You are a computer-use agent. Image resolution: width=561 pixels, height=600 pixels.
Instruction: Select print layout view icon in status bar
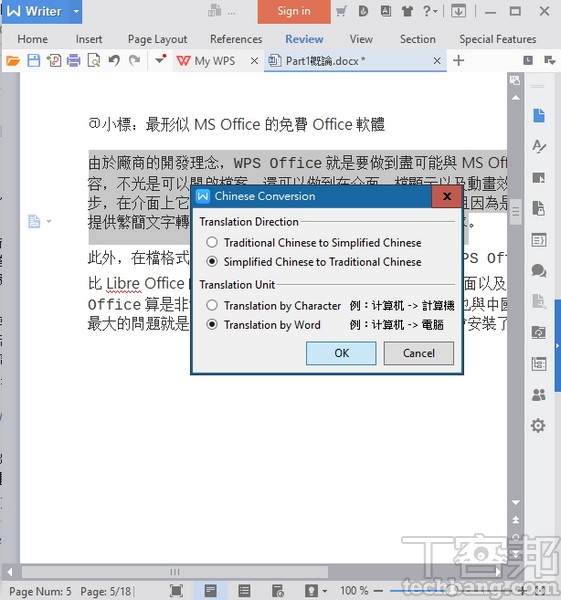pyautogui.click(x=210, y=590)
